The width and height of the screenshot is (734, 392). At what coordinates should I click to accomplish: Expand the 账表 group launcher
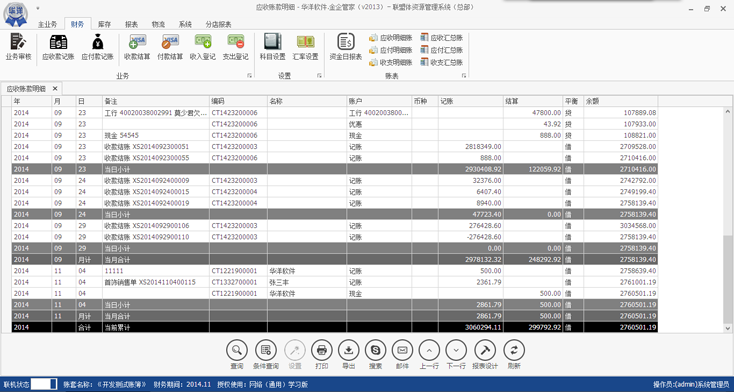[x=464, y=75]
